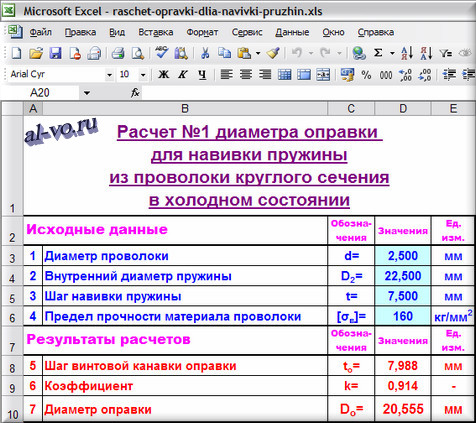The image size is (476, 423).
Task: Click the Paste clipboard icon
Action: [244, 53]
